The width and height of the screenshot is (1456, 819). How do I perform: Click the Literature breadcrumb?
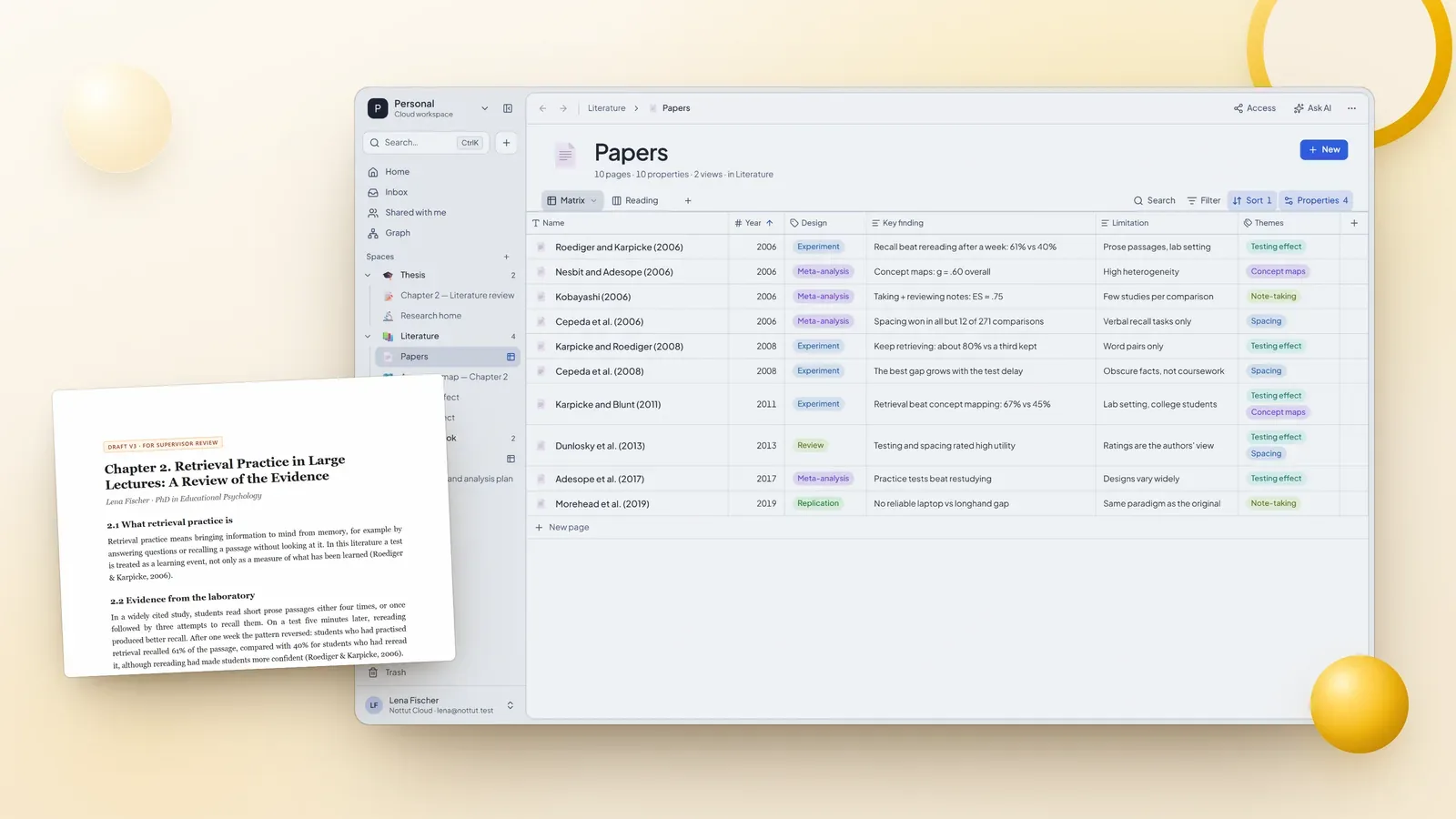click(607, 108)
